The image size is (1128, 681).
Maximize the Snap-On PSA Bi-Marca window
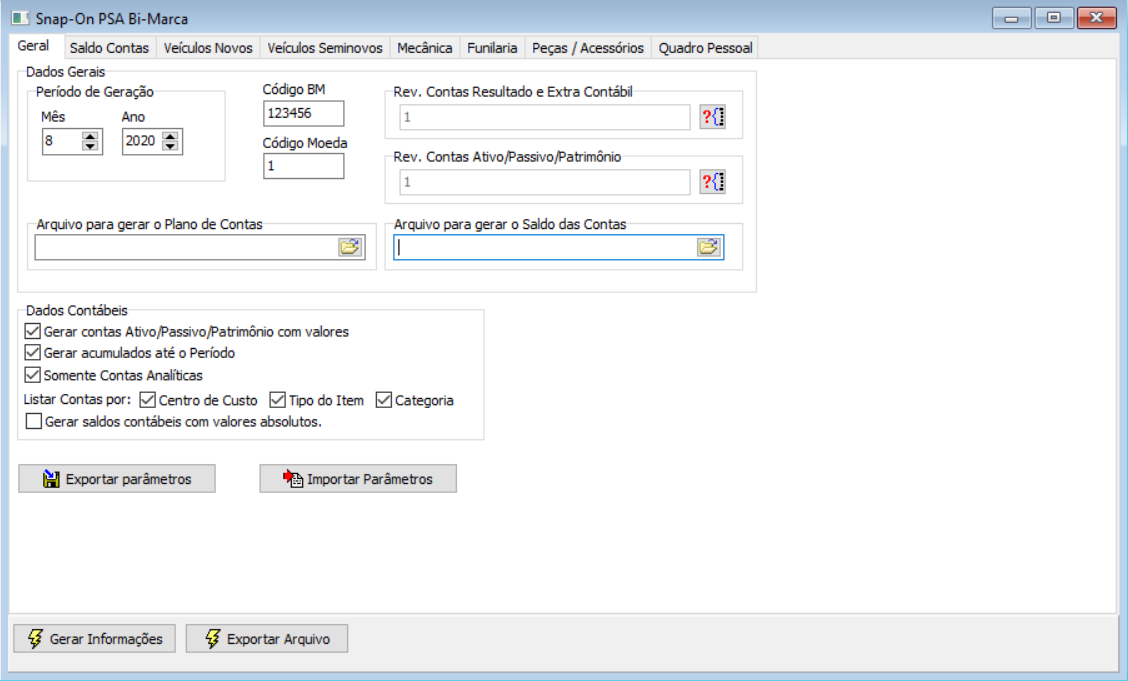[x=1054, y=18]
